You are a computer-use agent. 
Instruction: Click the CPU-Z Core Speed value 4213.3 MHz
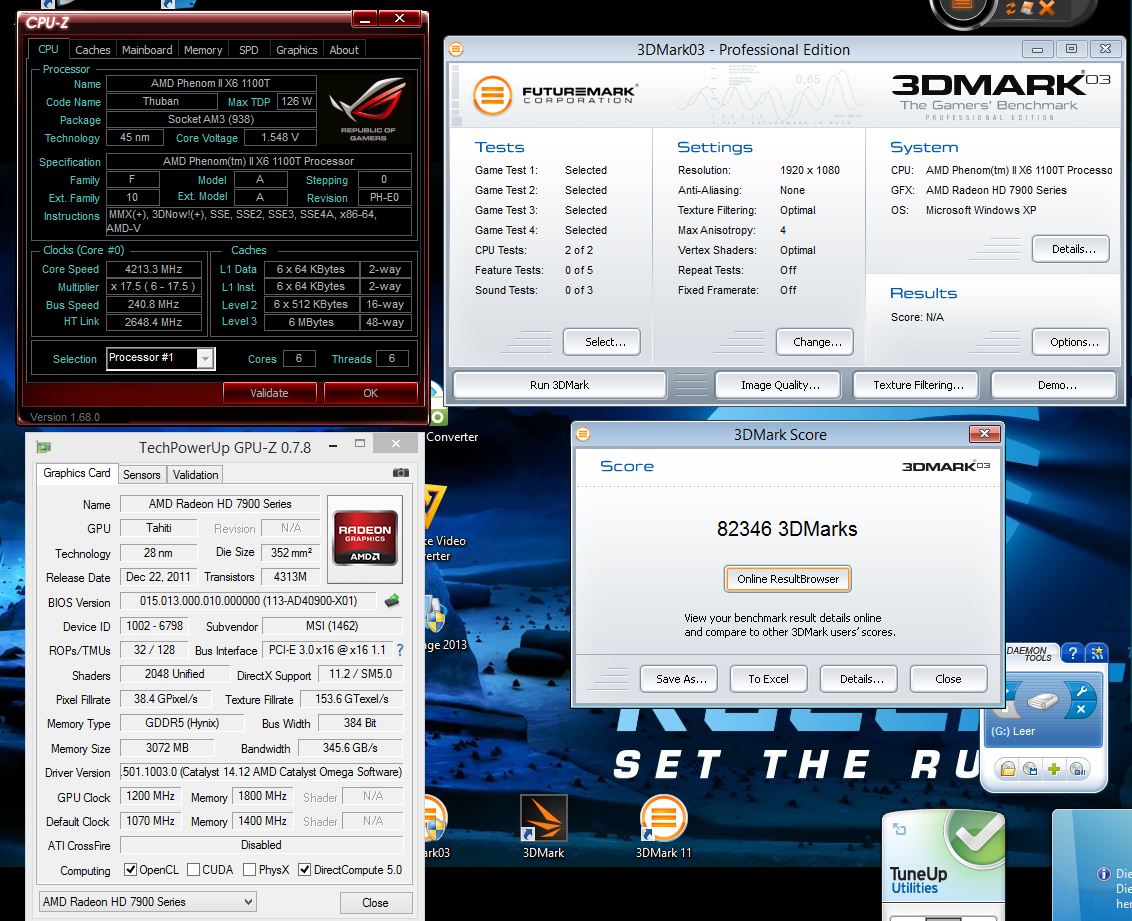click(x=153, y=269)
